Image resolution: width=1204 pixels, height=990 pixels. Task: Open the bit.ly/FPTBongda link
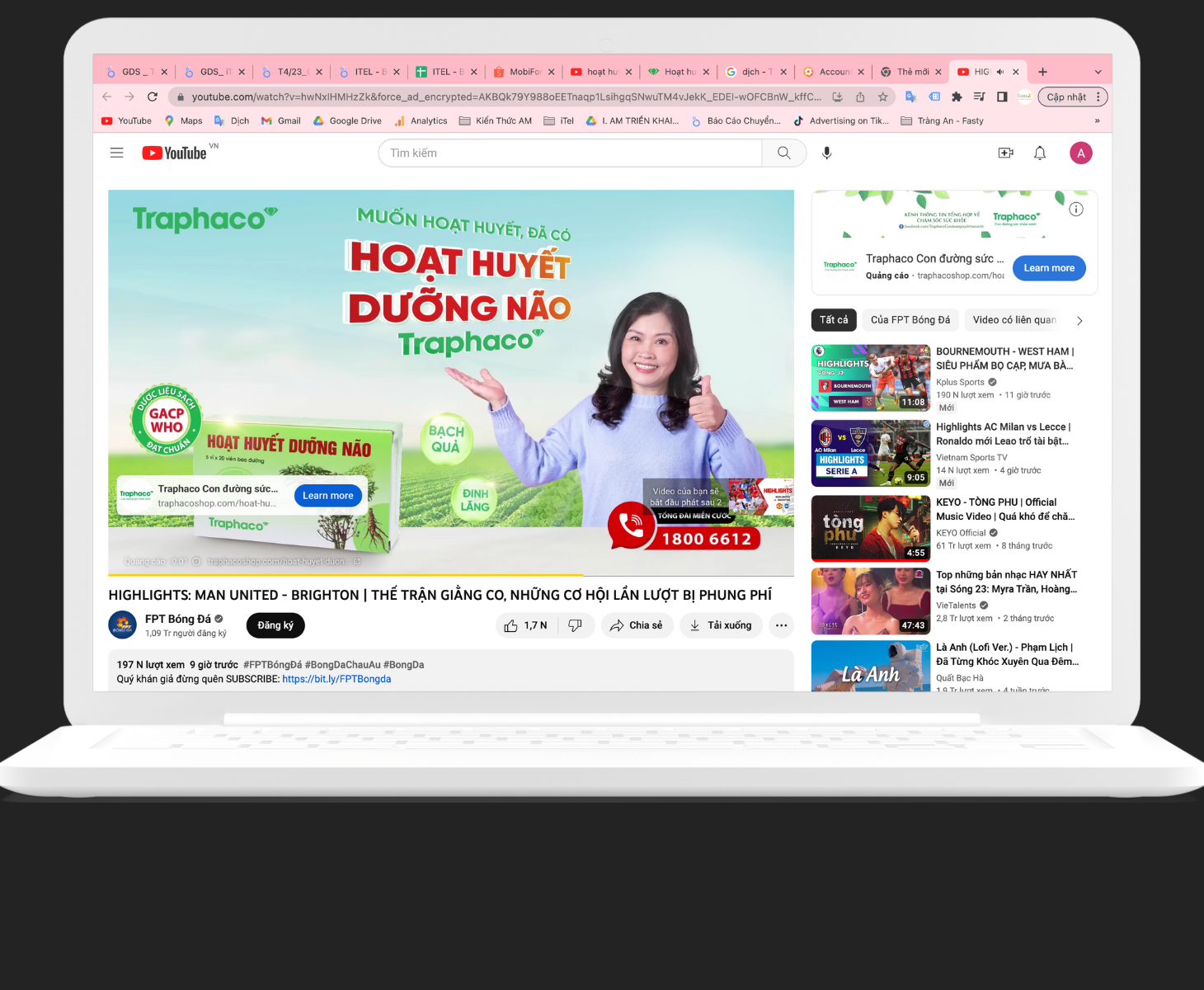pos(336,680)
